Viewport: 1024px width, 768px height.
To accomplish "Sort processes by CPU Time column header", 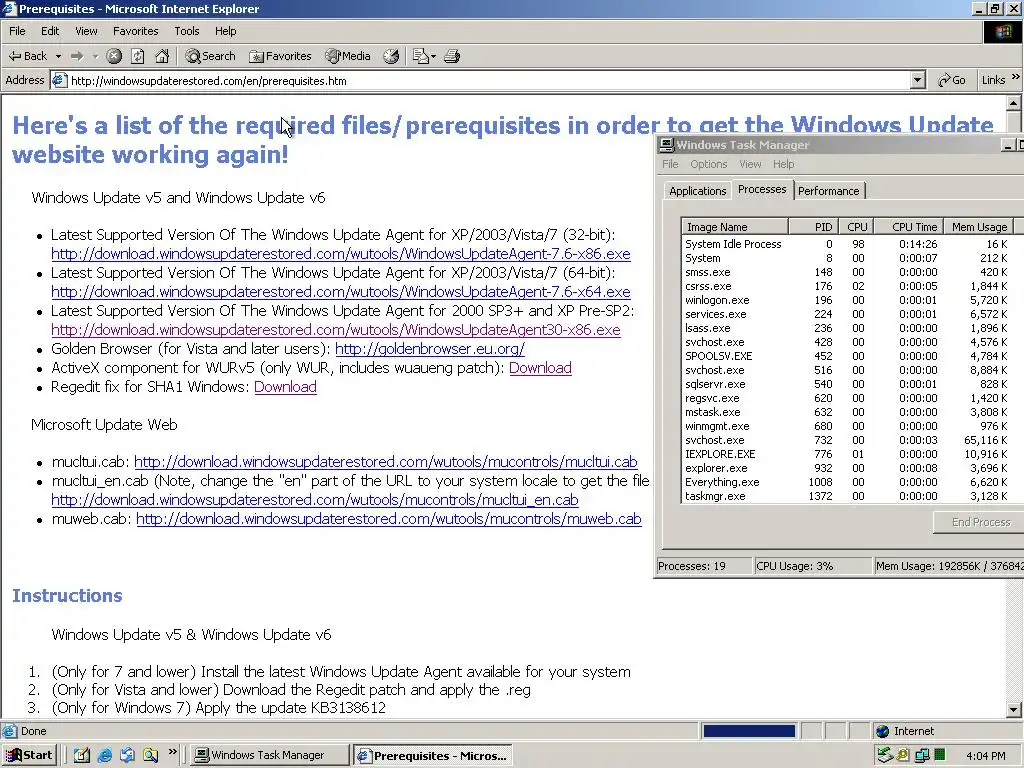I will click(906, 227).
